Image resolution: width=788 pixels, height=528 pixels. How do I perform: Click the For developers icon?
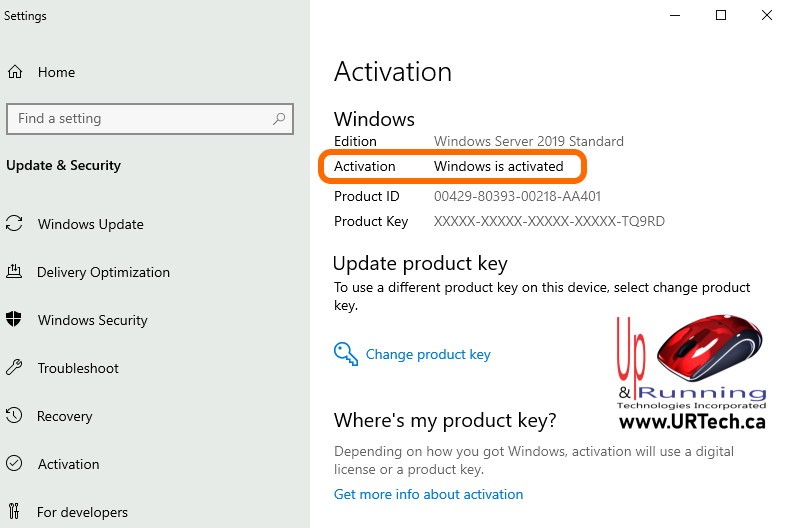click(15, 512)
